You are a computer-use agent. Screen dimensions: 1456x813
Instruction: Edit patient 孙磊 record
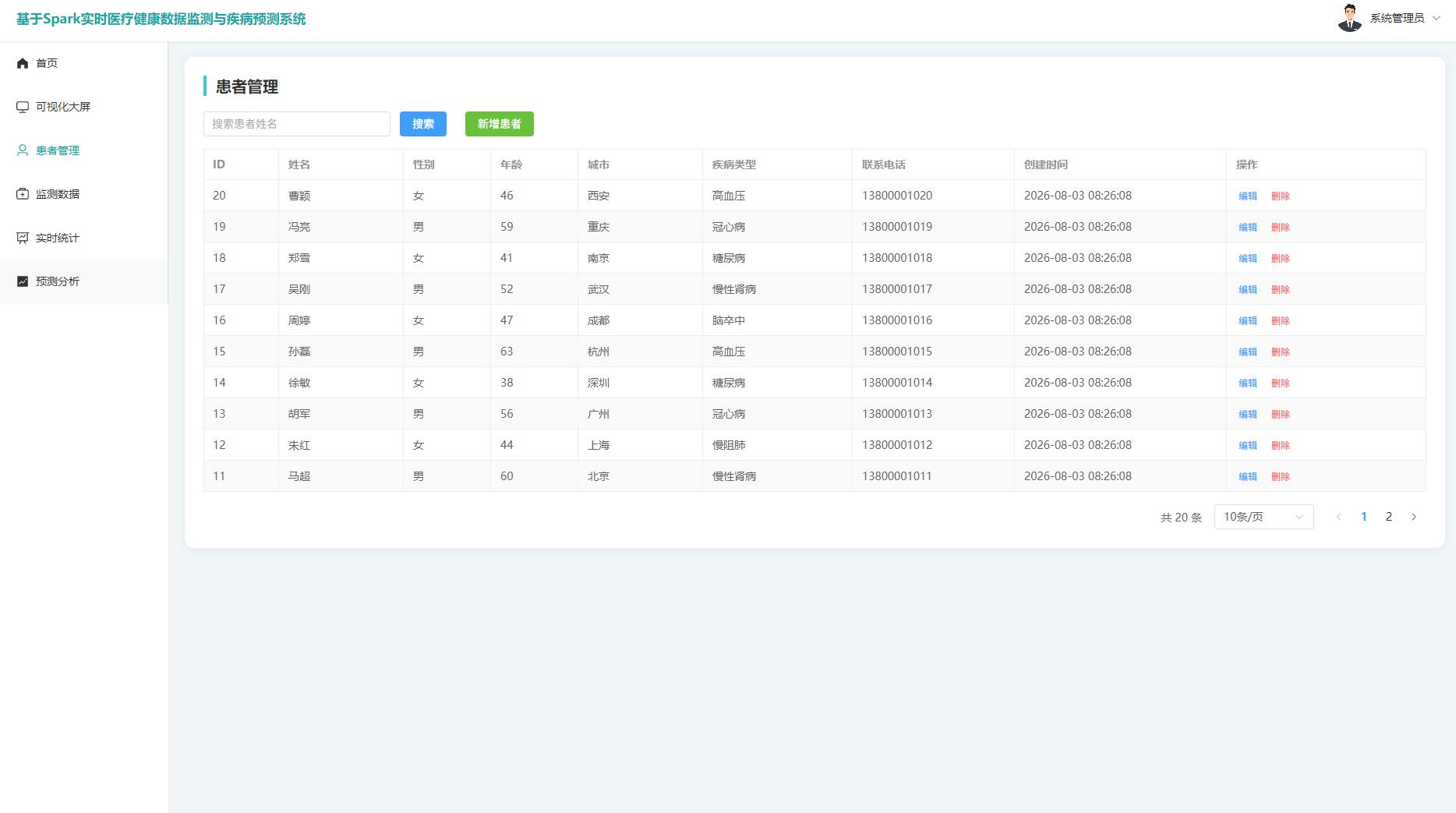1248,352
